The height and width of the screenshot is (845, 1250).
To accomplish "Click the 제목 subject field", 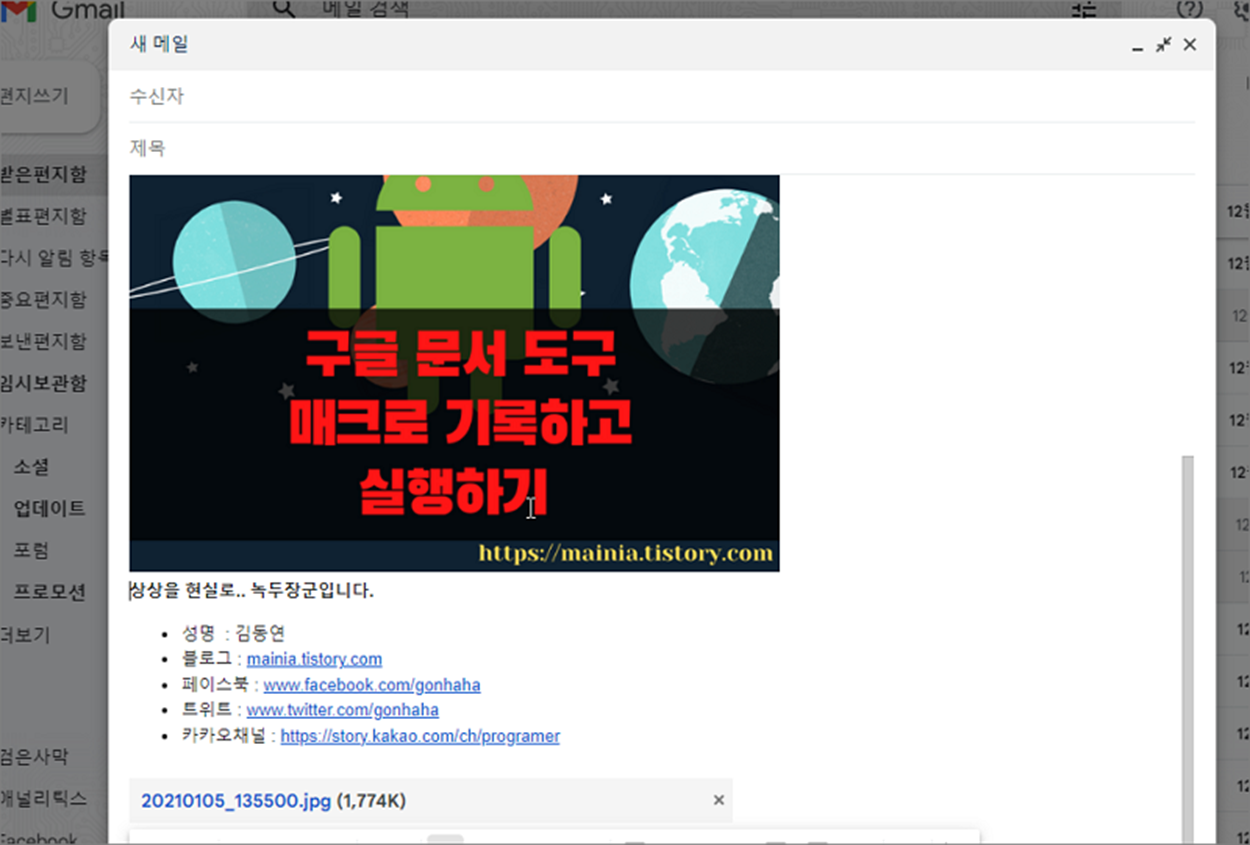I will pos(661,148).
